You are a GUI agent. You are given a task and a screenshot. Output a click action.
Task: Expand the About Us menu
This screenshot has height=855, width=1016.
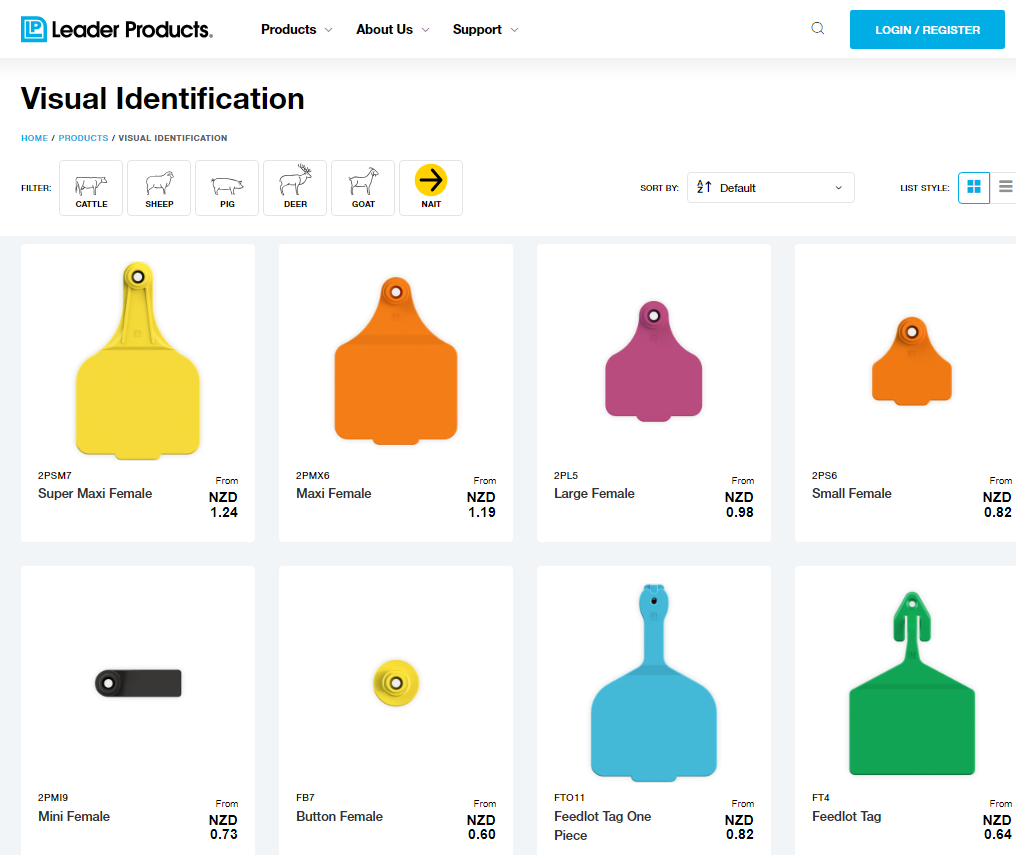pyautogui.click(x=392, y=30)
